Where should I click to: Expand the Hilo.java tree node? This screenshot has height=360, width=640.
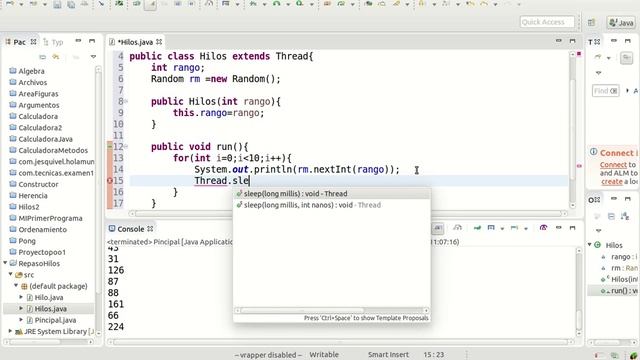point(21,297)
